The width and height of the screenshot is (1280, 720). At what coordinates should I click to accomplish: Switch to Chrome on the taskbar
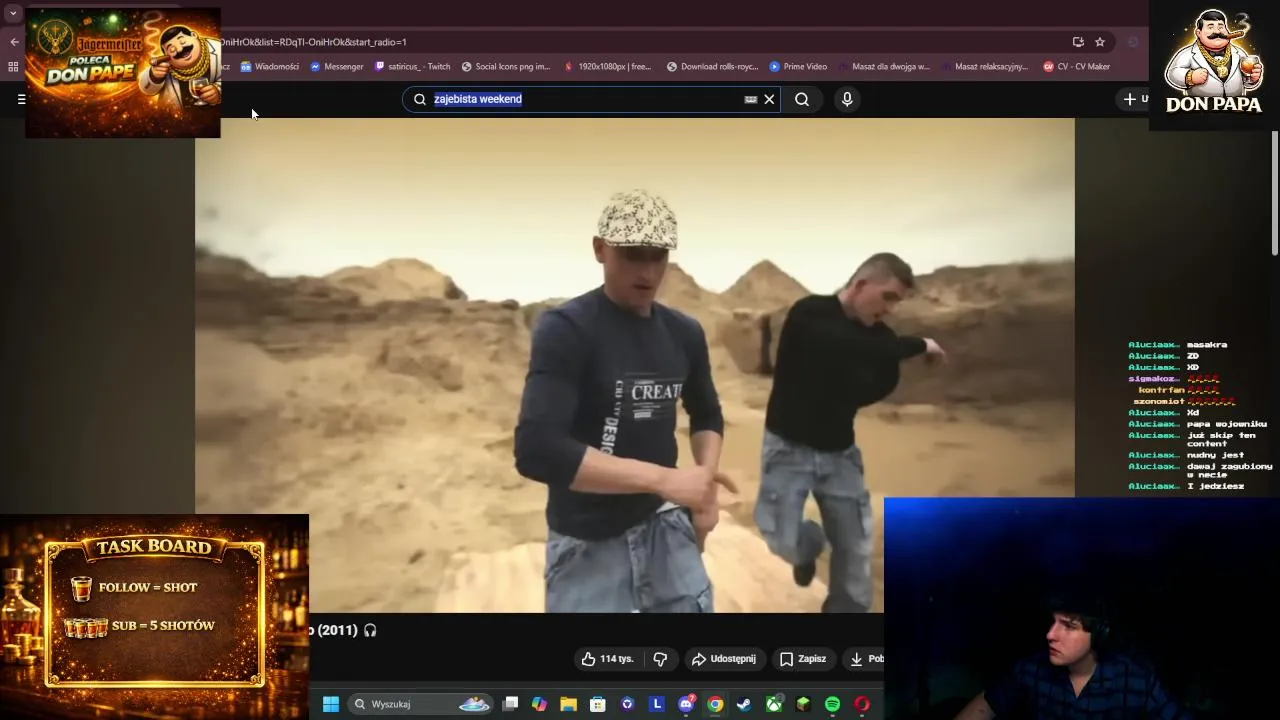715,704
